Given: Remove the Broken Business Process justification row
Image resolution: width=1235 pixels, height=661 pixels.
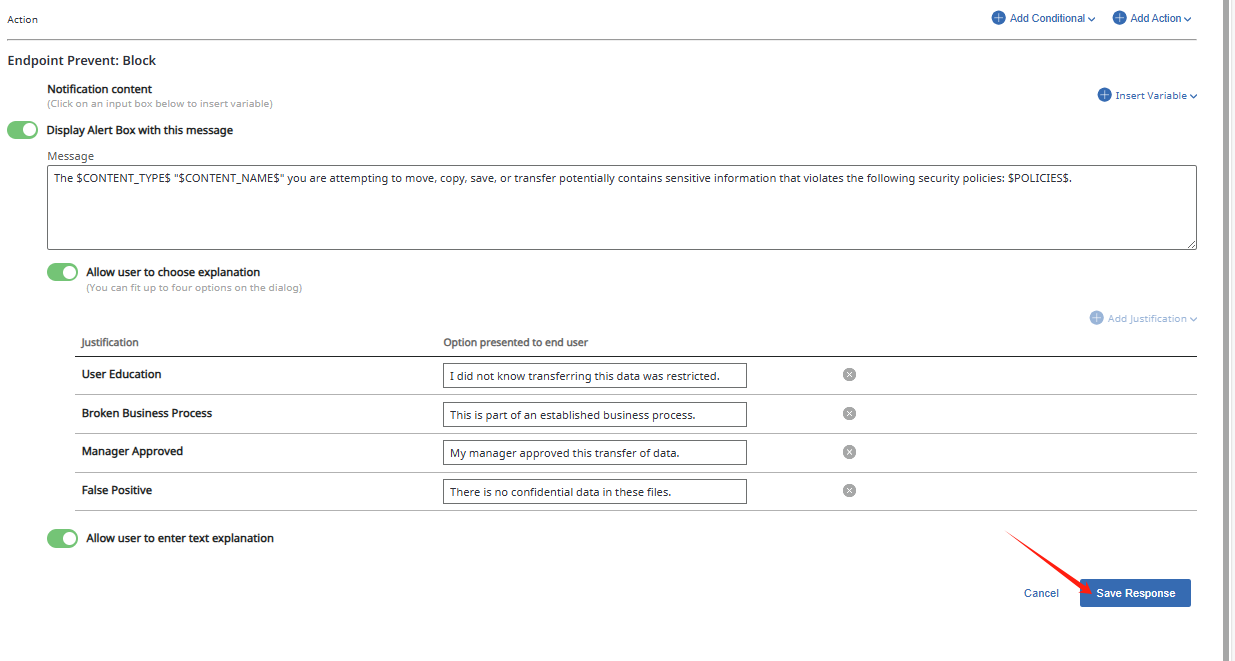Looking at the screenshot, I should [x=849, y=413].
